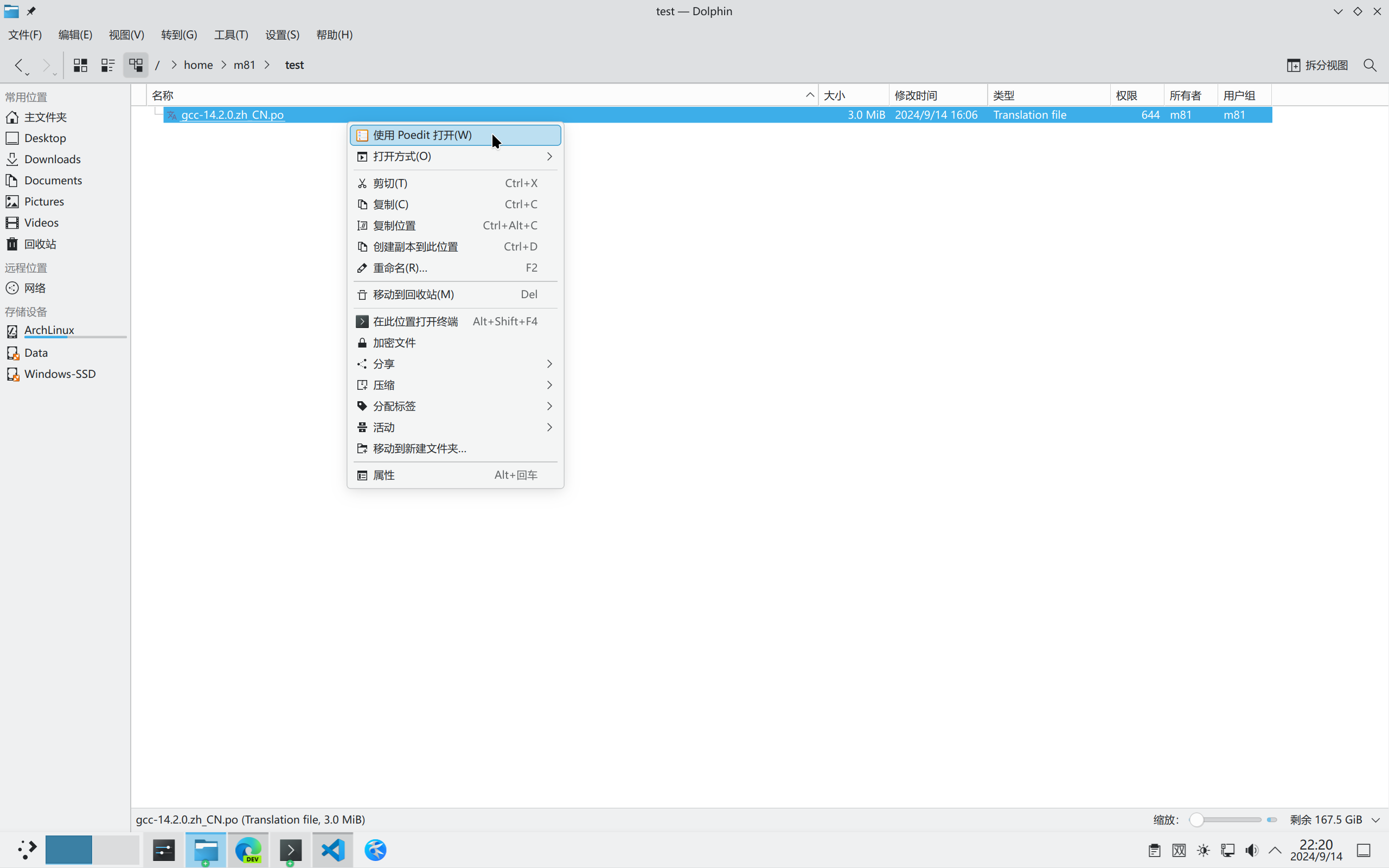
Task: Switch to compact view mode
Action: (x=108, y=65)
